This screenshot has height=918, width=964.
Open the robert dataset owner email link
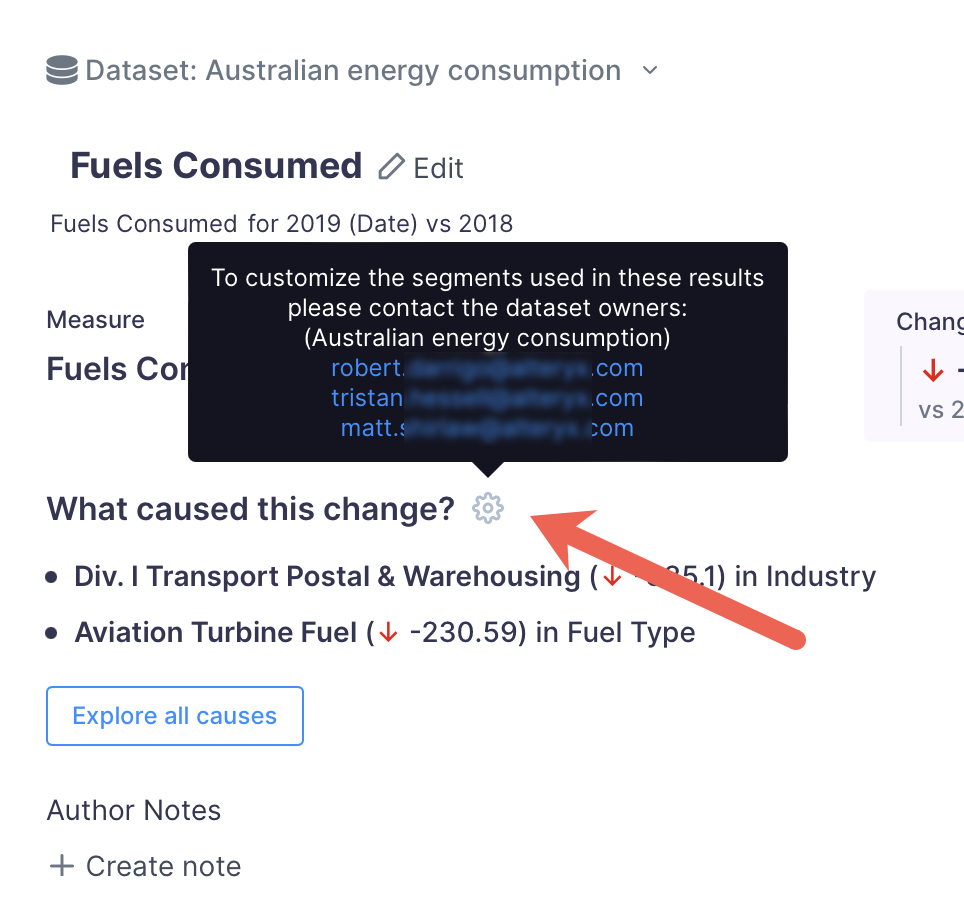click(x=487, y=368)
